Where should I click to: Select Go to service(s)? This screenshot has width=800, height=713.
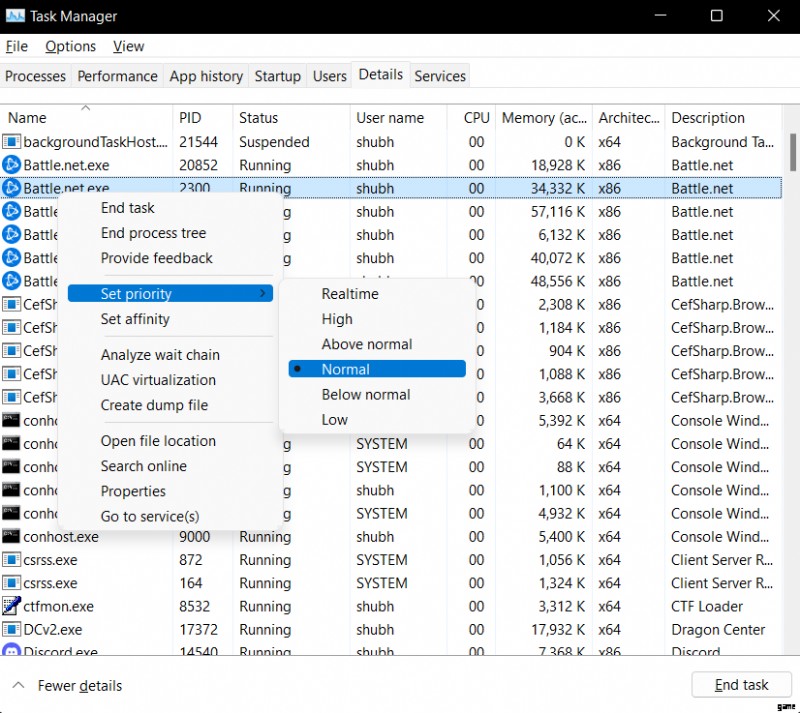pos(170,516)
